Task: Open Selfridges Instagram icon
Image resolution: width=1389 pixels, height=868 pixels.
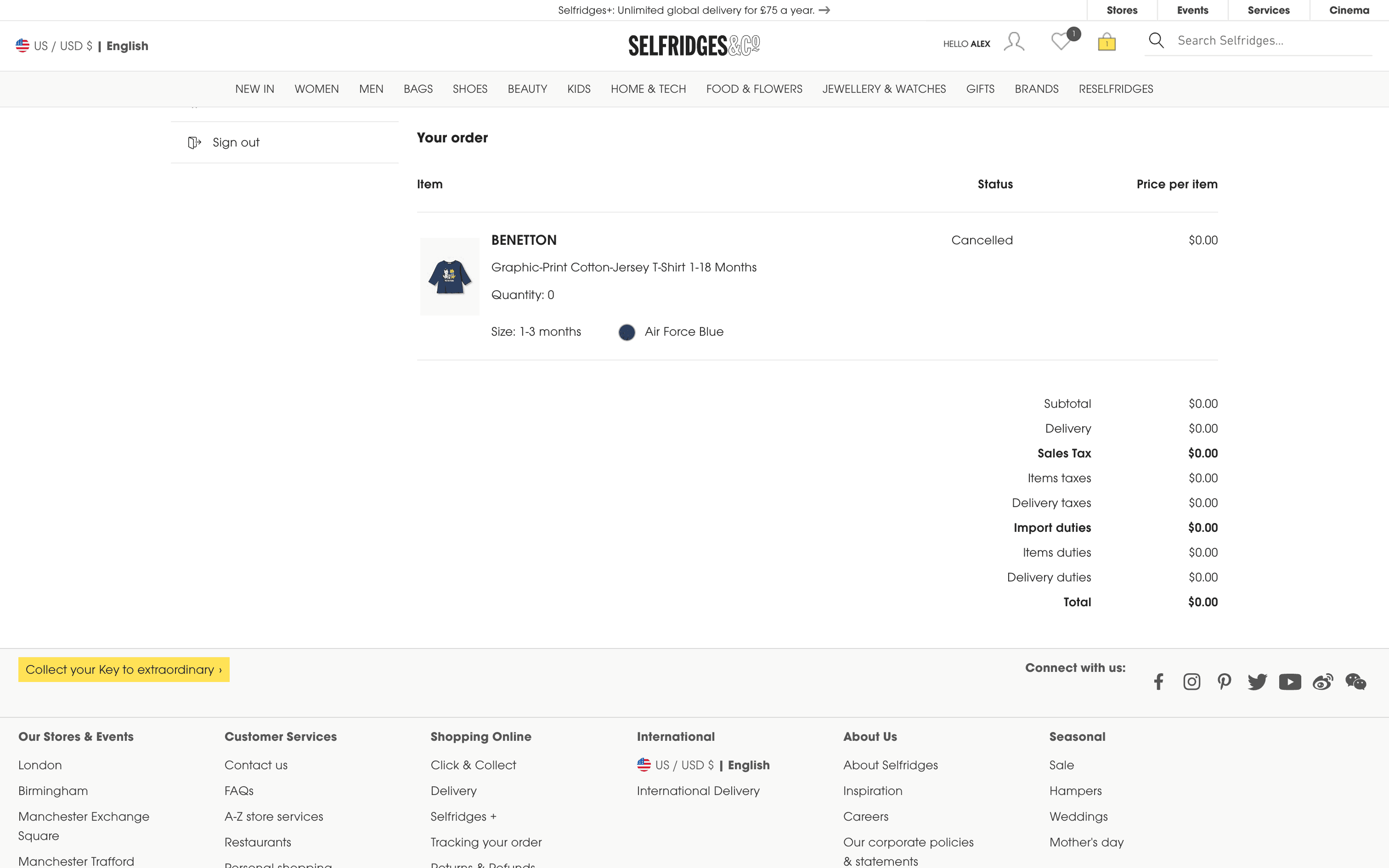Action: (1191, 682)
